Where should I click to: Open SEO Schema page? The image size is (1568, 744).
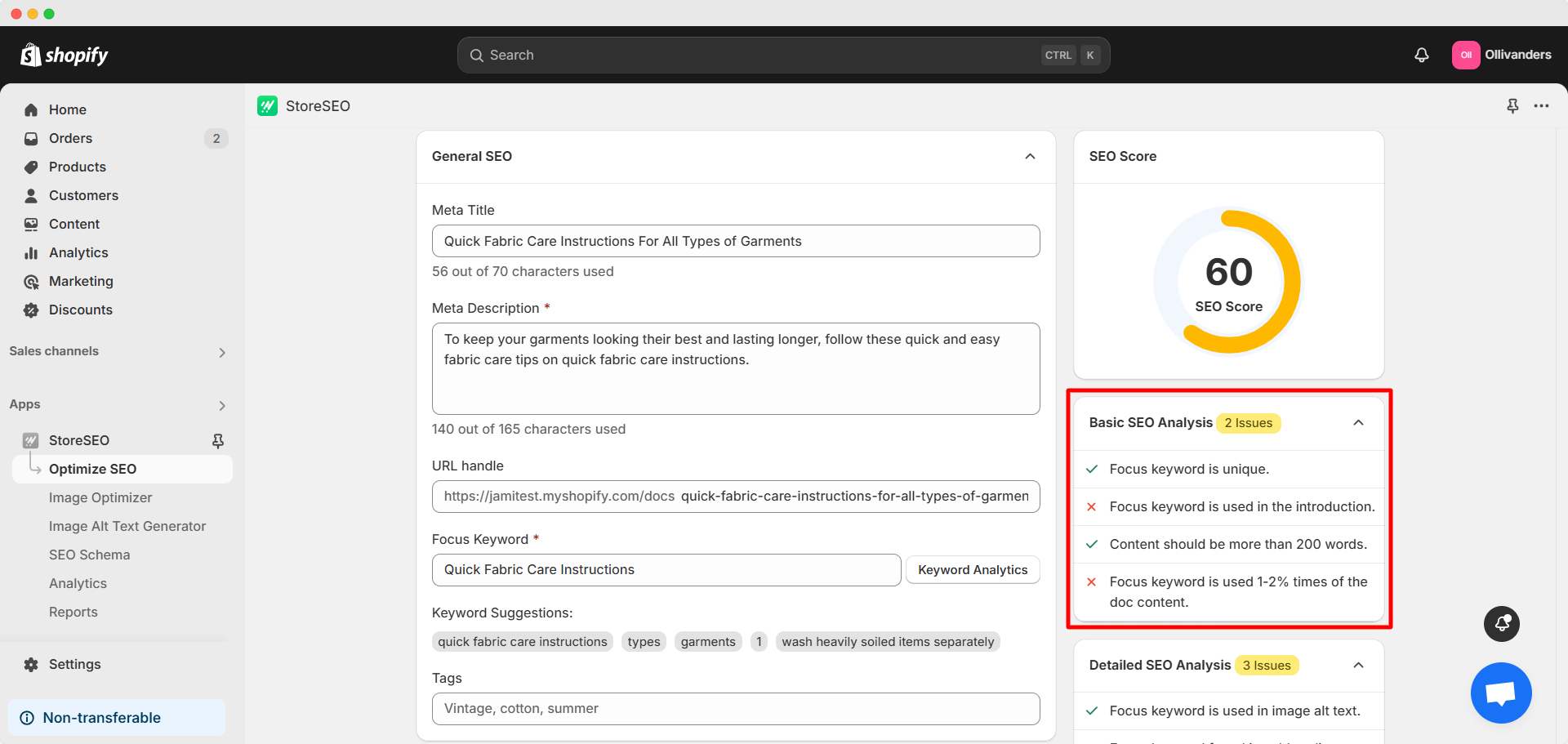(x=90, y=555)
